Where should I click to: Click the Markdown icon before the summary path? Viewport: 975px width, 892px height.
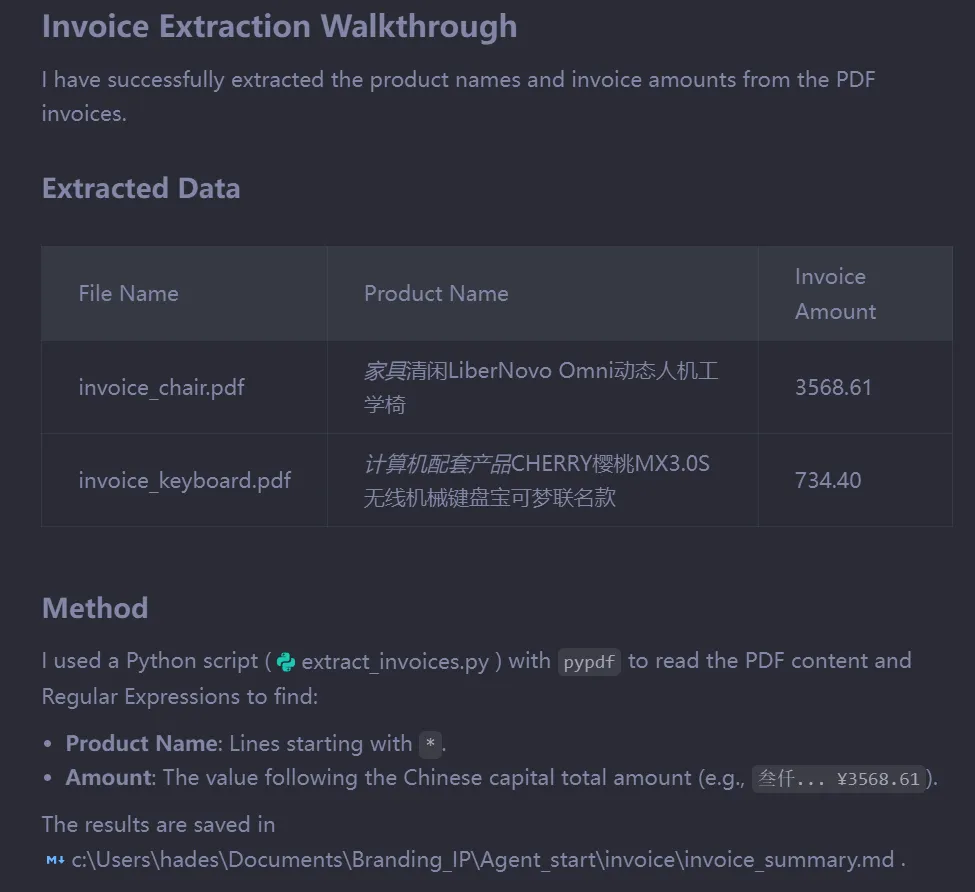[x=55, y=859]
